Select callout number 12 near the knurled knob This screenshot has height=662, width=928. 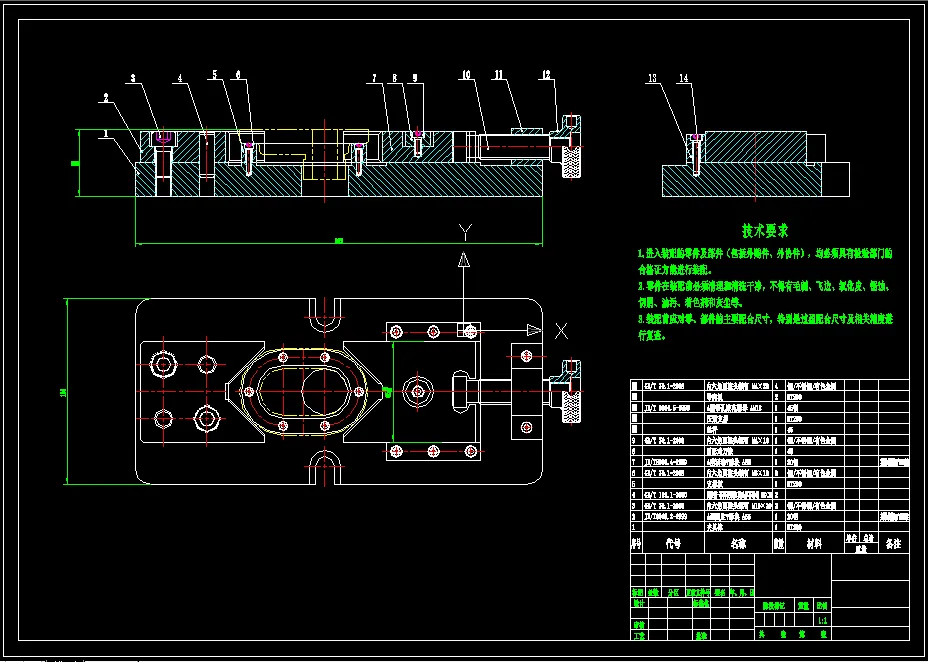coord(546,75)
